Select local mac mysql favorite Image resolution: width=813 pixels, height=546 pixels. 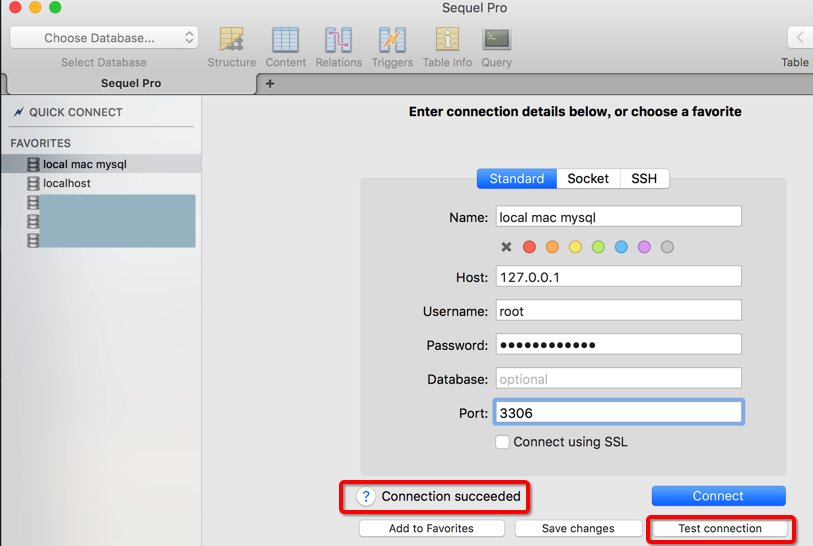(101, 164)
